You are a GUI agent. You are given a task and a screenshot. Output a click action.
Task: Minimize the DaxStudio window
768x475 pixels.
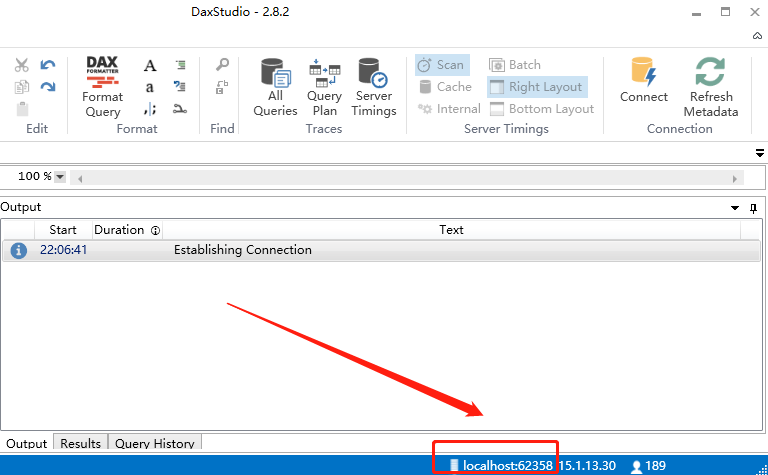tap(696, 14)
